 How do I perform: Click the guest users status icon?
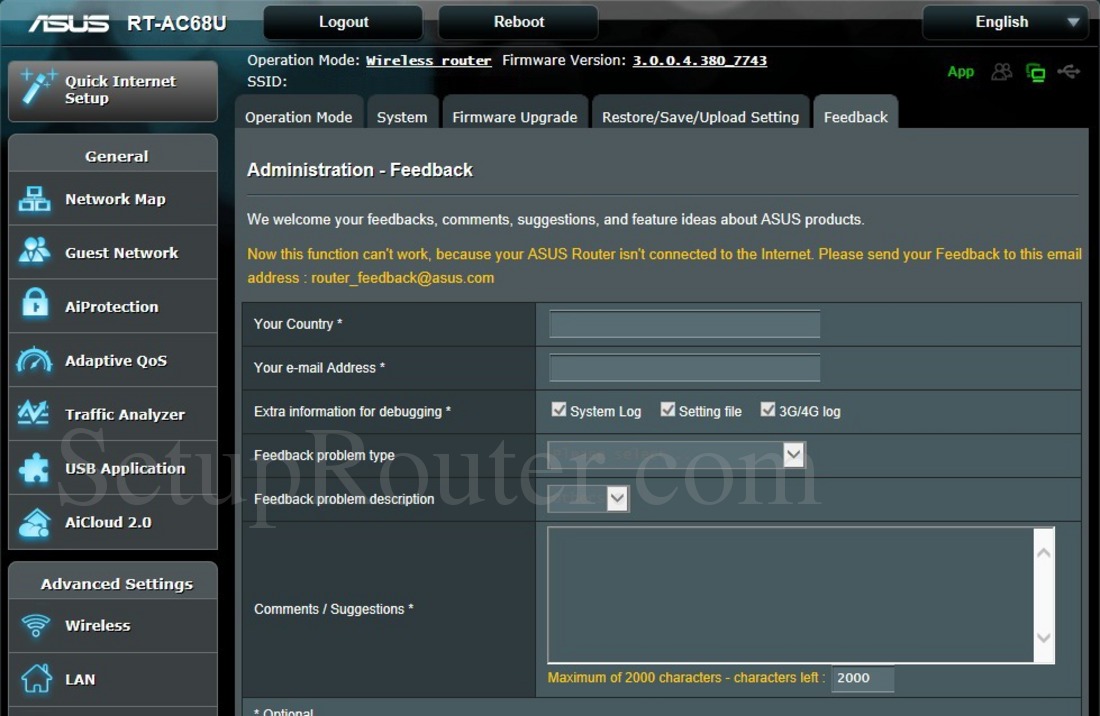point(1002,72)
